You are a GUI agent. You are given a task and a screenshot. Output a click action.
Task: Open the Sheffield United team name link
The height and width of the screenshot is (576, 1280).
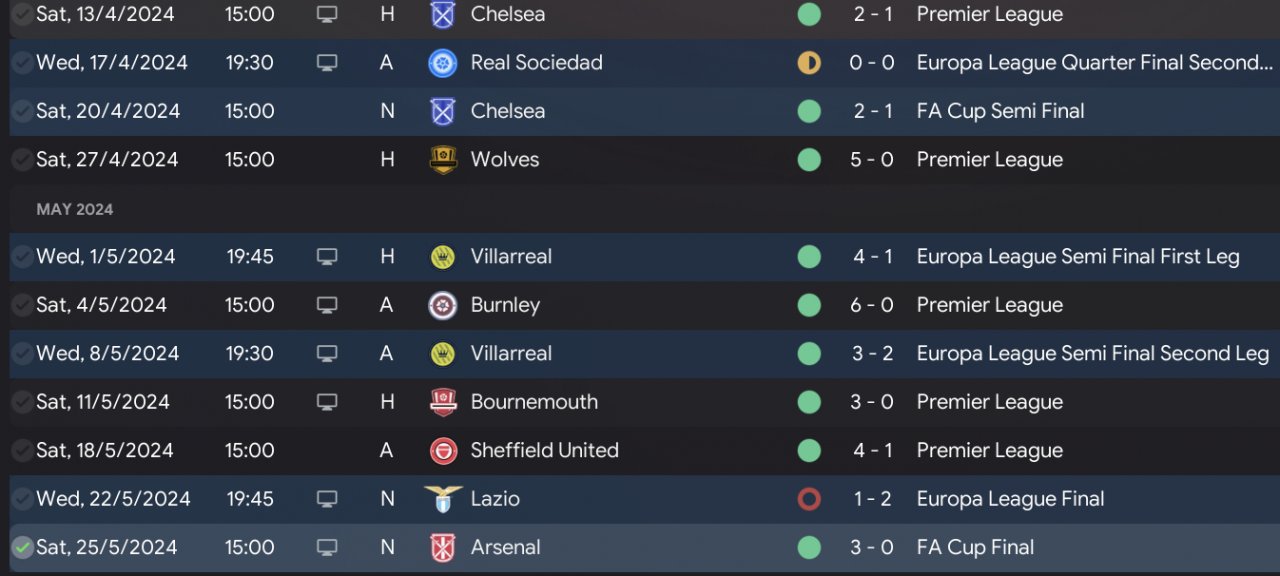tap(544, 451)
